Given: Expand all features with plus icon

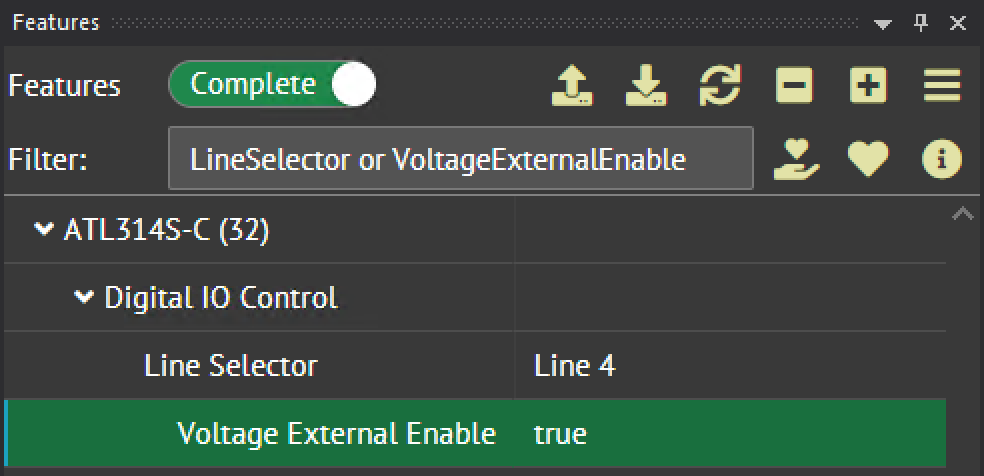Looking at the screenshot, I should coord(868,86).
